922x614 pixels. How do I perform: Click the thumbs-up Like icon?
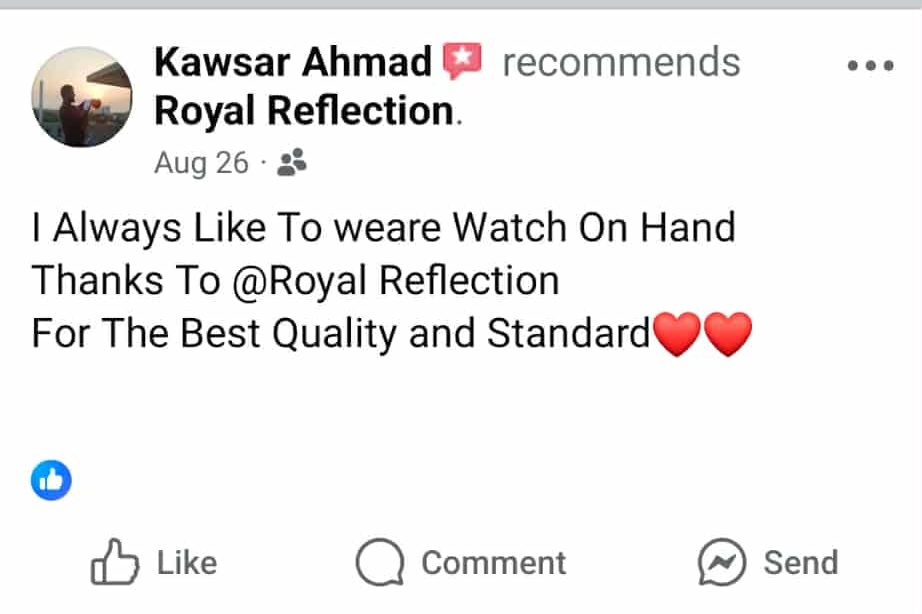tap(114, 562)
